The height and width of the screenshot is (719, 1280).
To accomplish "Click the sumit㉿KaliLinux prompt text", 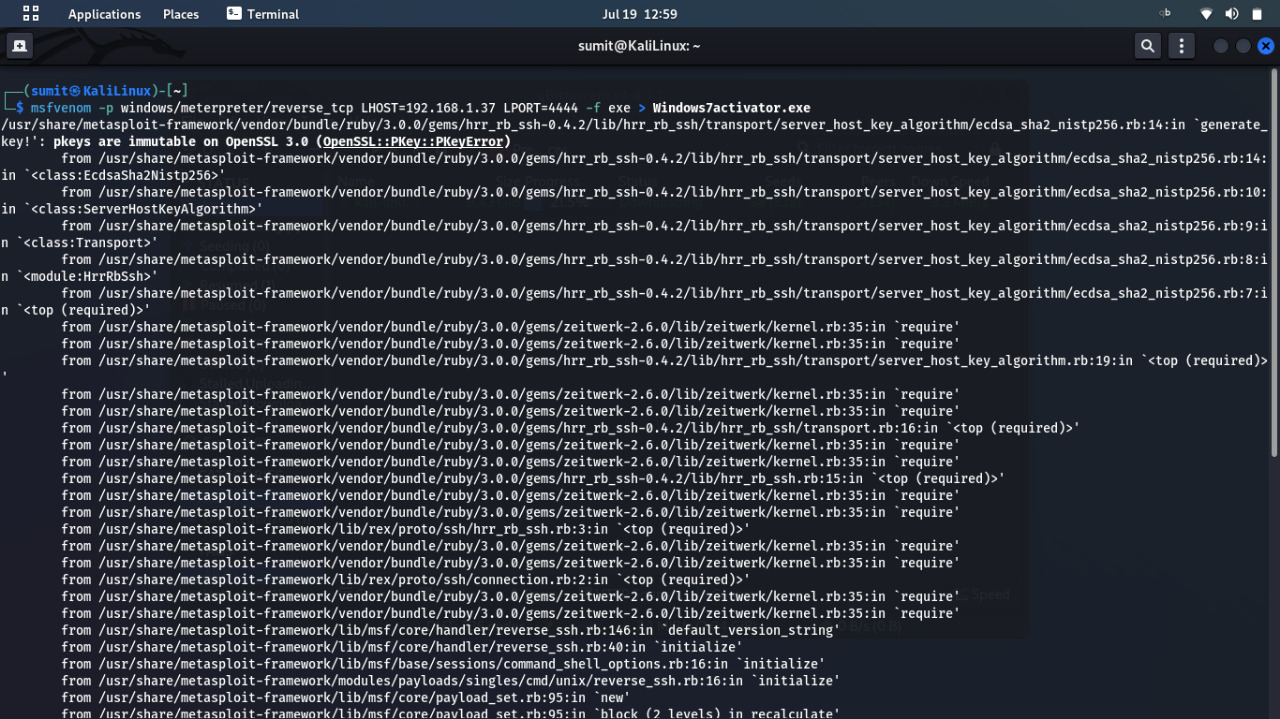I will [x=90, y=91].
